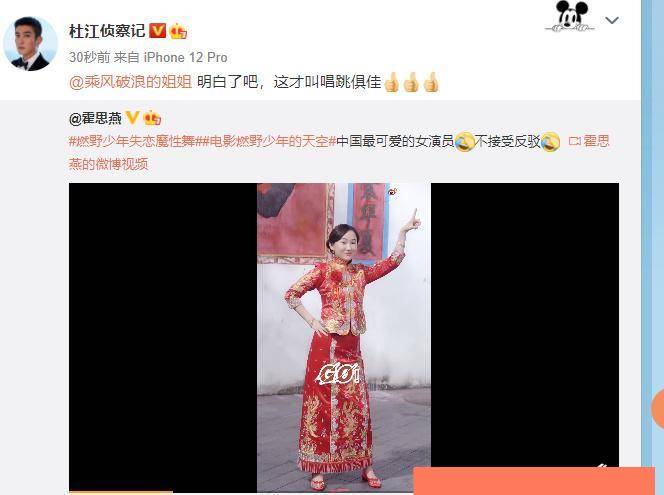Open the #燃野少年失恋魔性舞# hashtag topic
Viewport: 664px width, 495px height.
(132, 141)
